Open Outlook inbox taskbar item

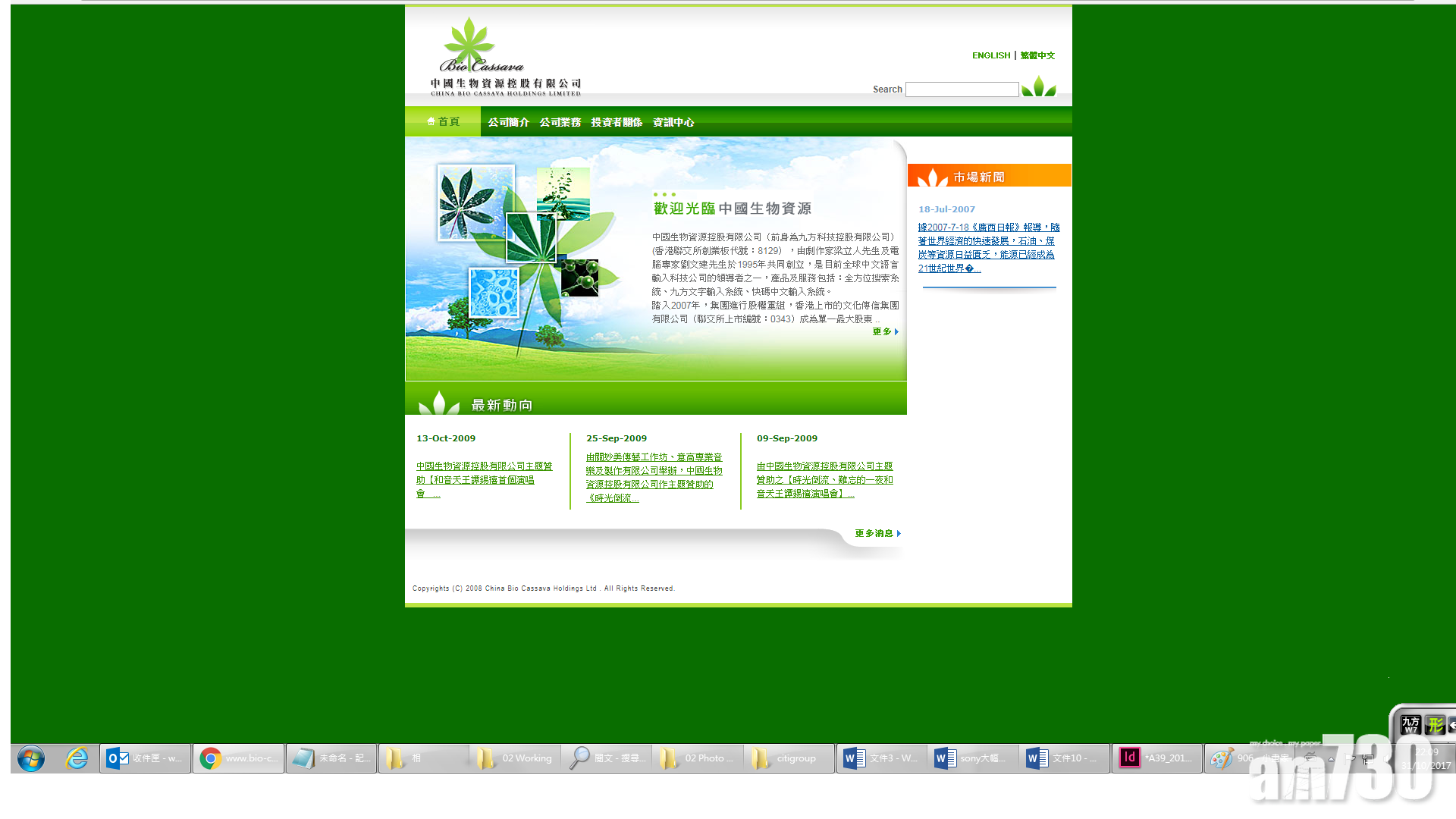[x=146, y=758]
